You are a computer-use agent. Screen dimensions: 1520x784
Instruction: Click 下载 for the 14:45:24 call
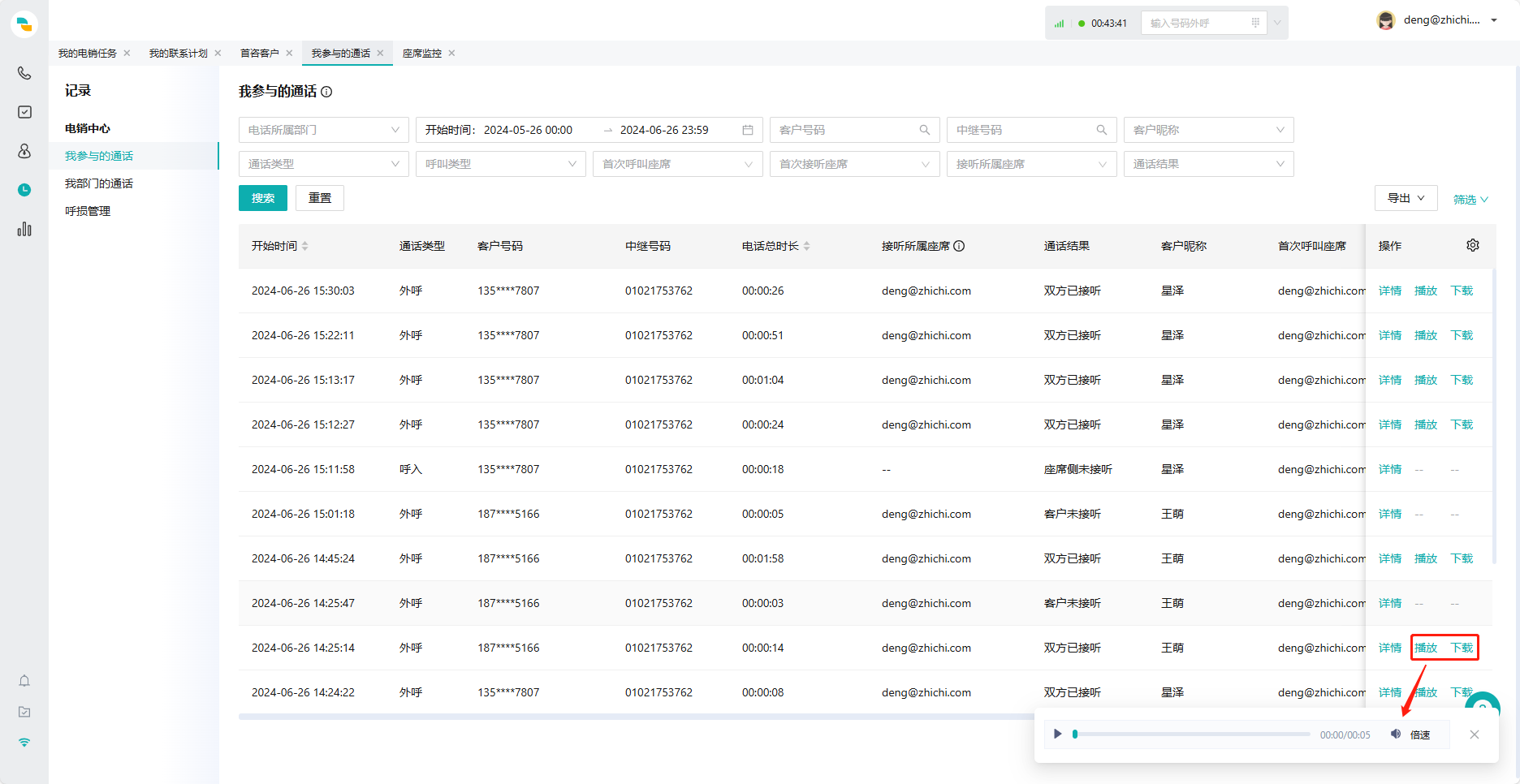coord(1462,558)
